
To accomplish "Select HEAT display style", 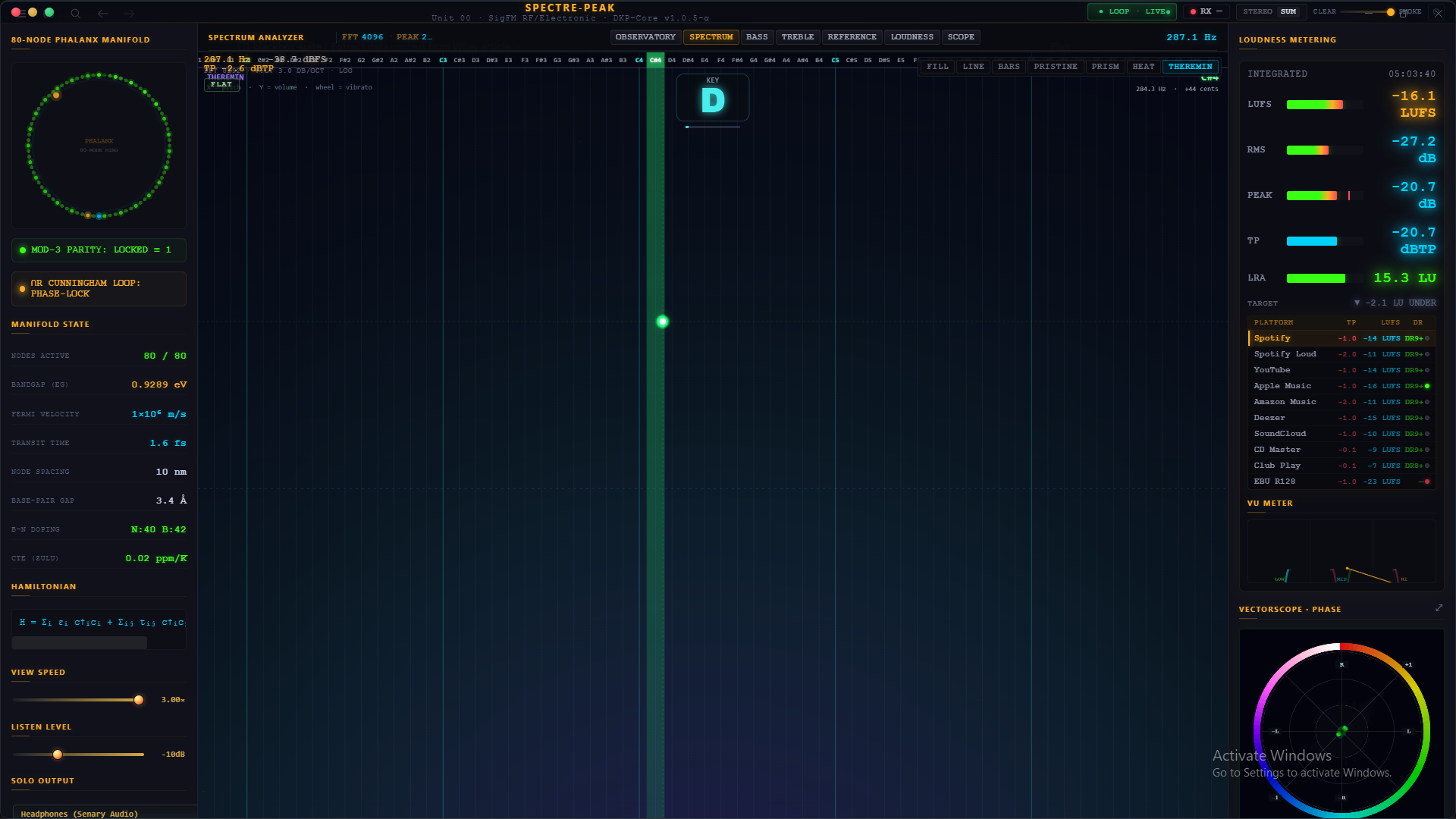I will point(1144,67).
